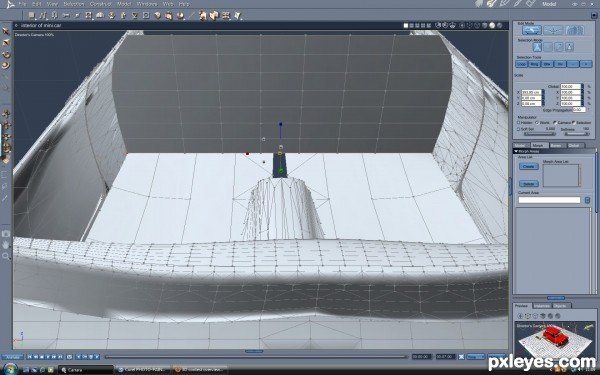Open the Construct menu

tap(100, 4)
